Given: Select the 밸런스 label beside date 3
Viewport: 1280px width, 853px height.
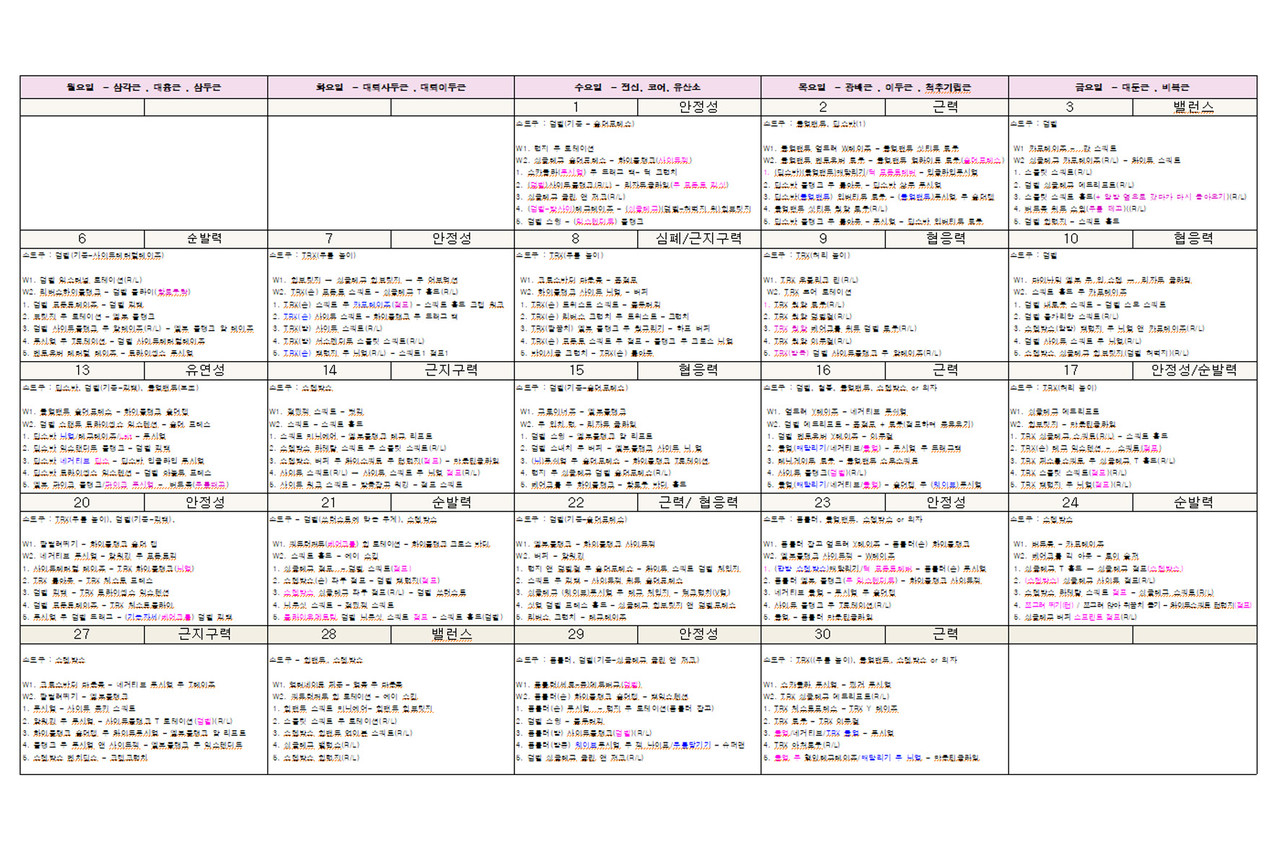Looking at the screenshot, I should point(1194,107).
